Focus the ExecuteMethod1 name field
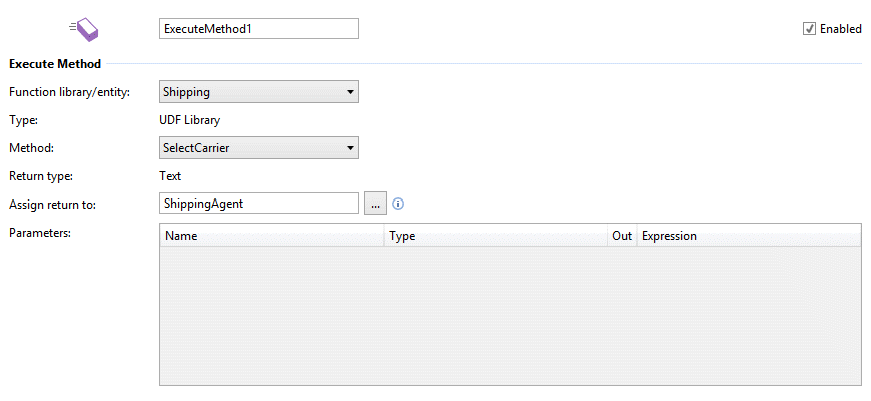This screenshot has width=871, height=401. (x=258, y=29)
